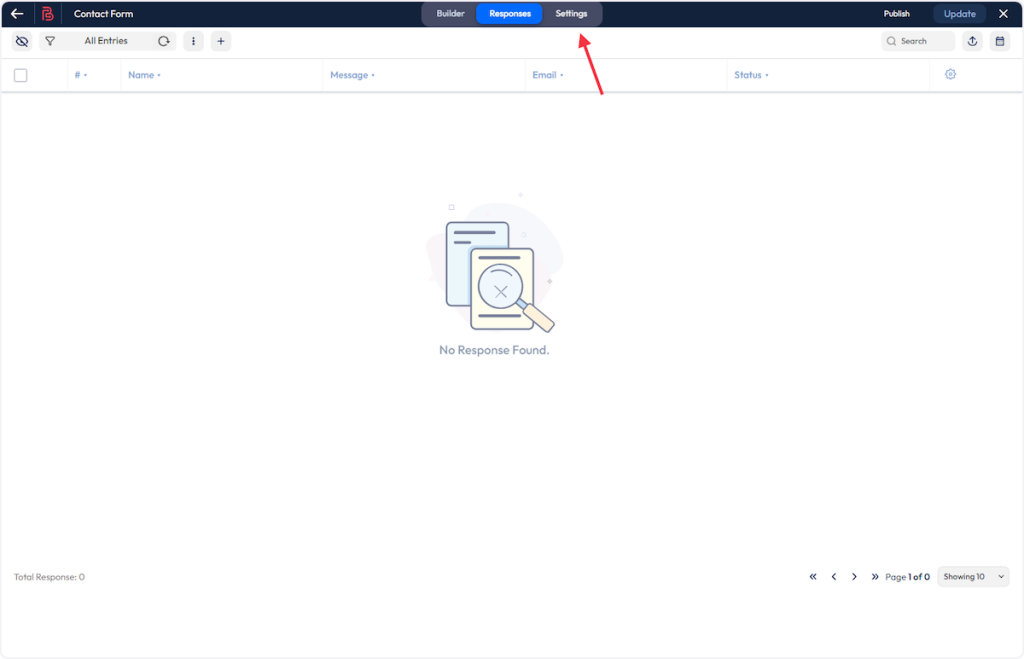Viewport: 1024px width, 659px height.
Task: Click the back arrow in header
Action: pos(17,14)
